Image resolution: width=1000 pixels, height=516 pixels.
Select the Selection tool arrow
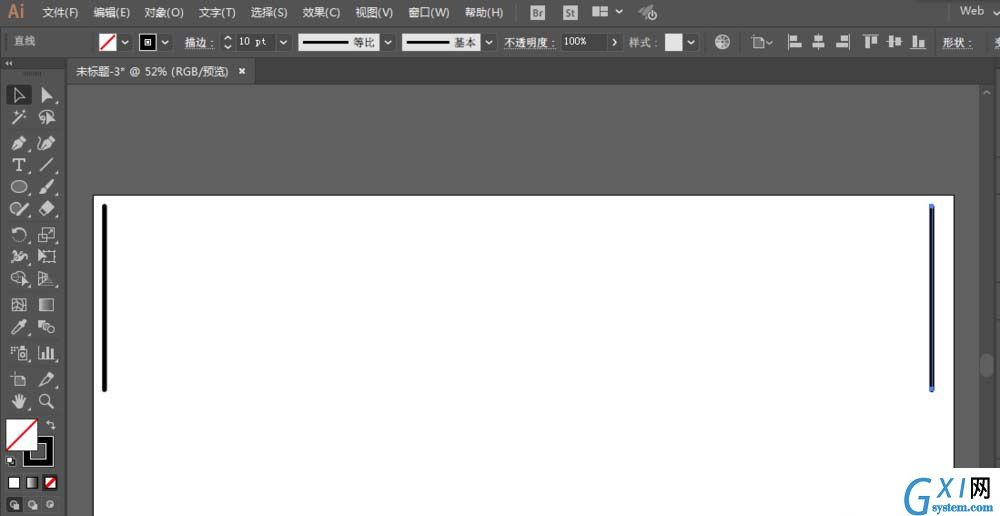19,96
